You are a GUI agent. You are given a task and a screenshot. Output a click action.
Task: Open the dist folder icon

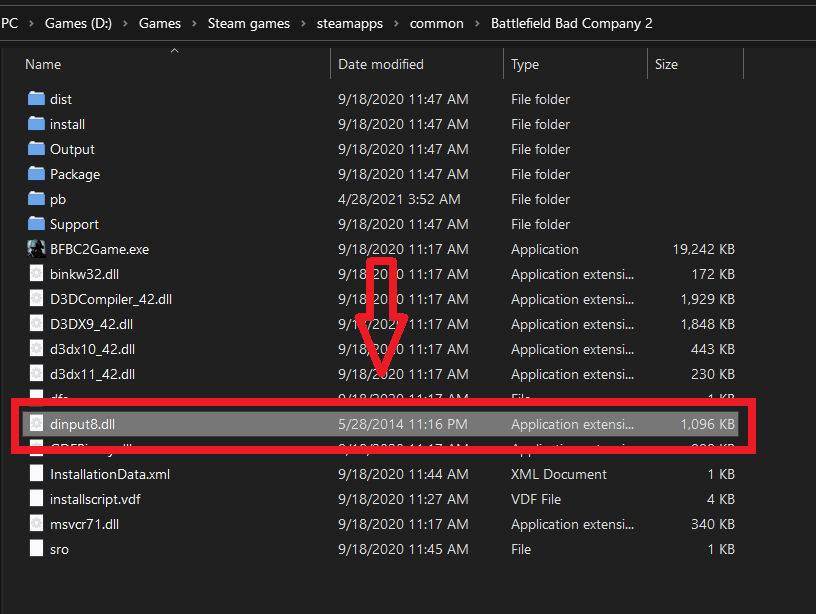[x=36, y=98]
